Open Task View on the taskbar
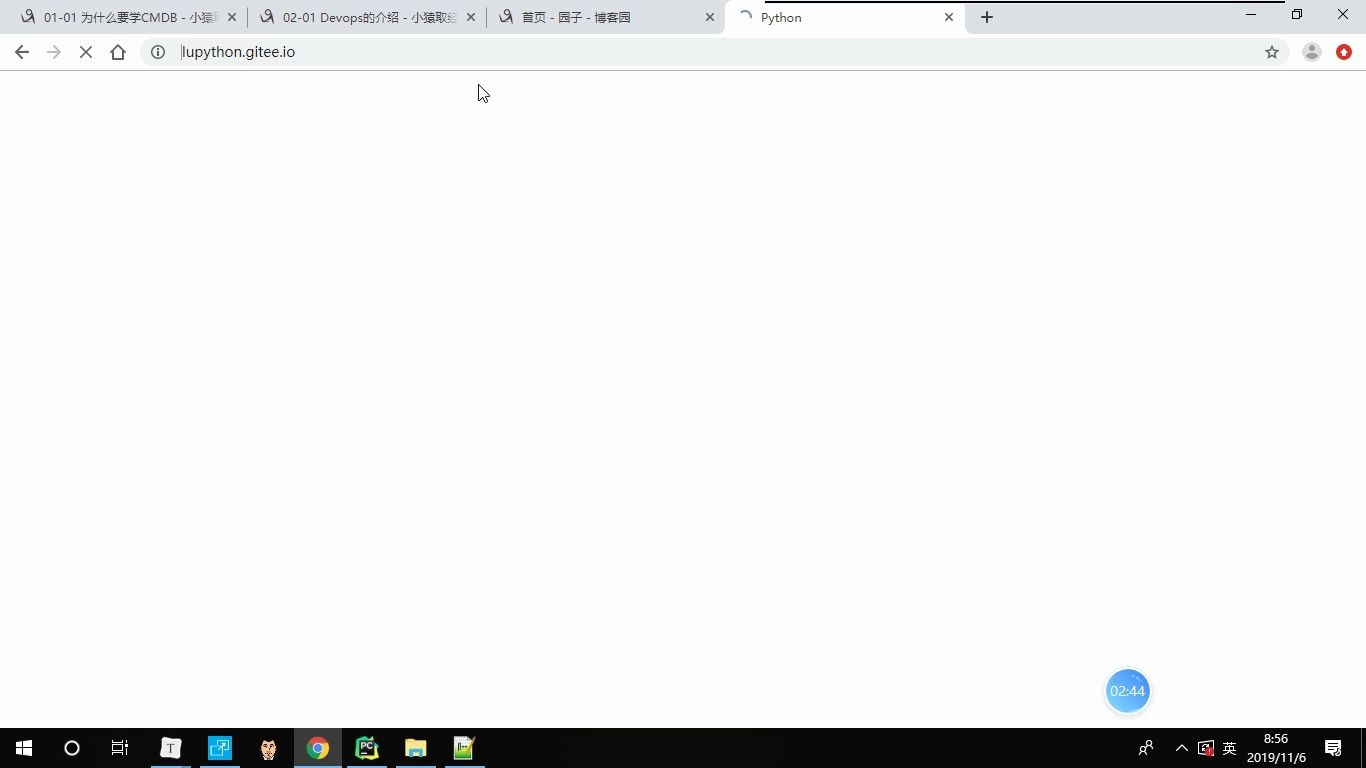 [x=120, y=748]
